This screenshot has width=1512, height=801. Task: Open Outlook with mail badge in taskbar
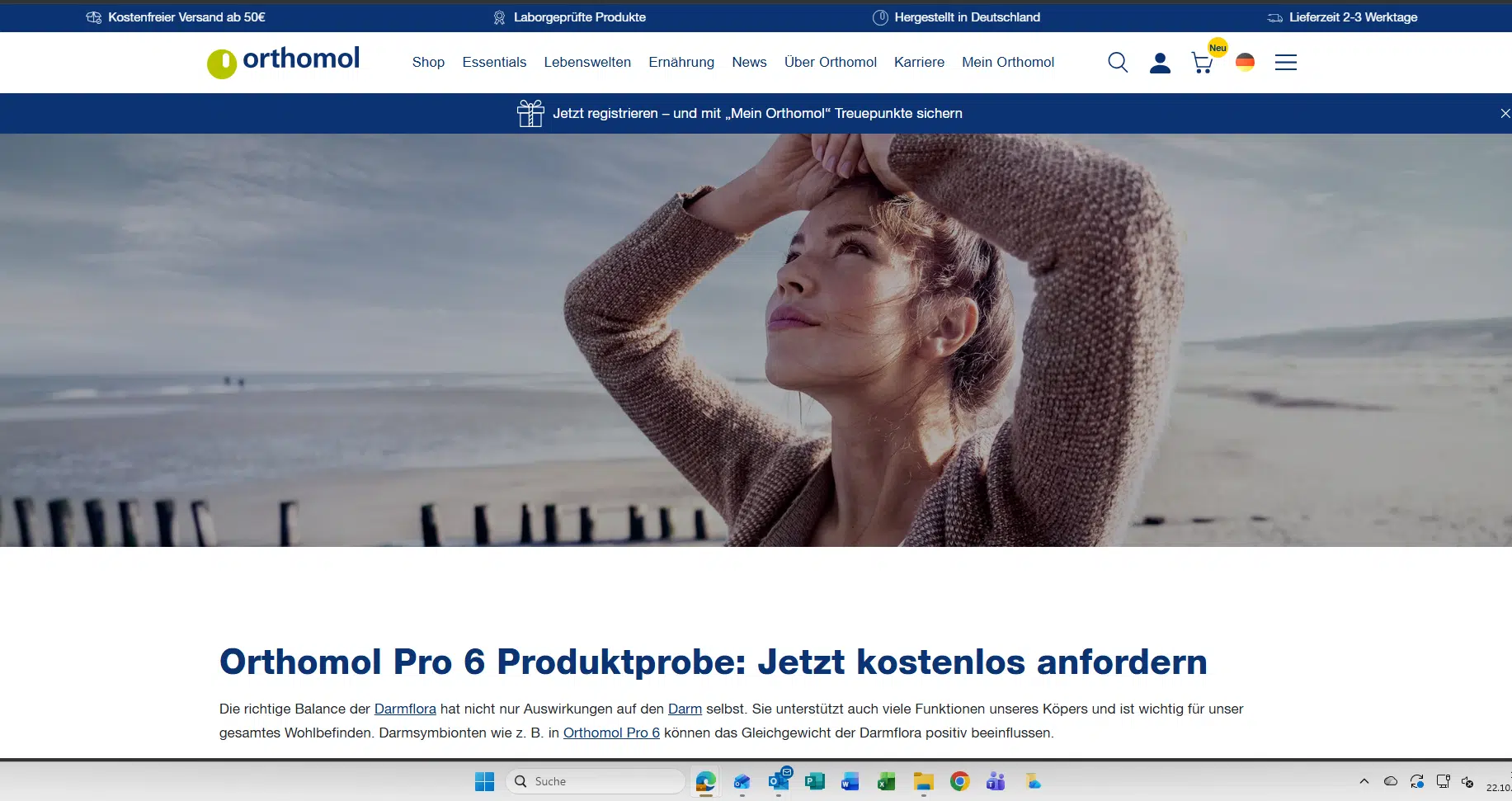click(x=780, y=780)
